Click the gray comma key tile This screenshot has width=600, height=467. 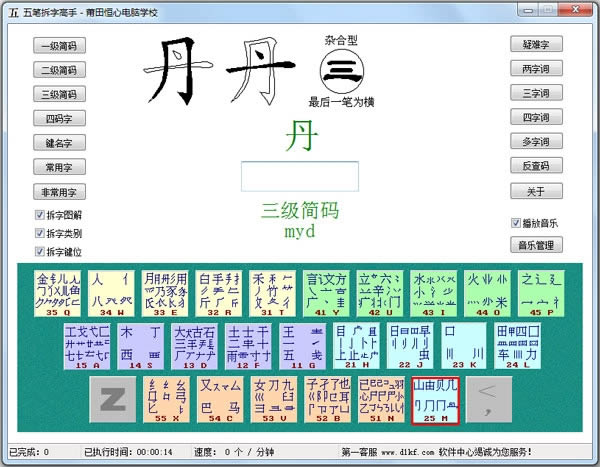pos(489,400)
